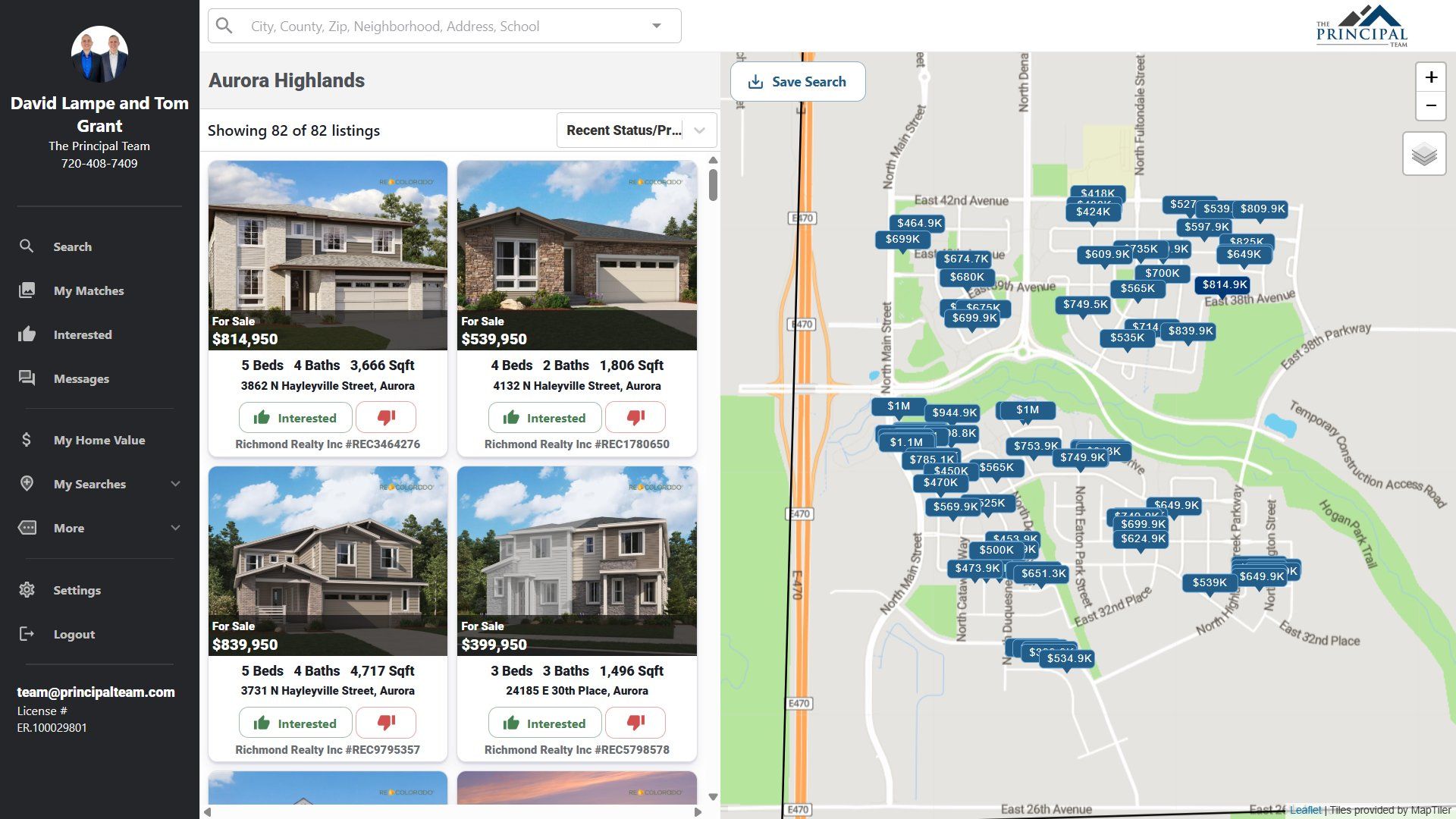This screenshot has width=1456, height=819.
Task: Click team@principalteam.com email link
Action: pyautogui.click(x=96, y=692)
